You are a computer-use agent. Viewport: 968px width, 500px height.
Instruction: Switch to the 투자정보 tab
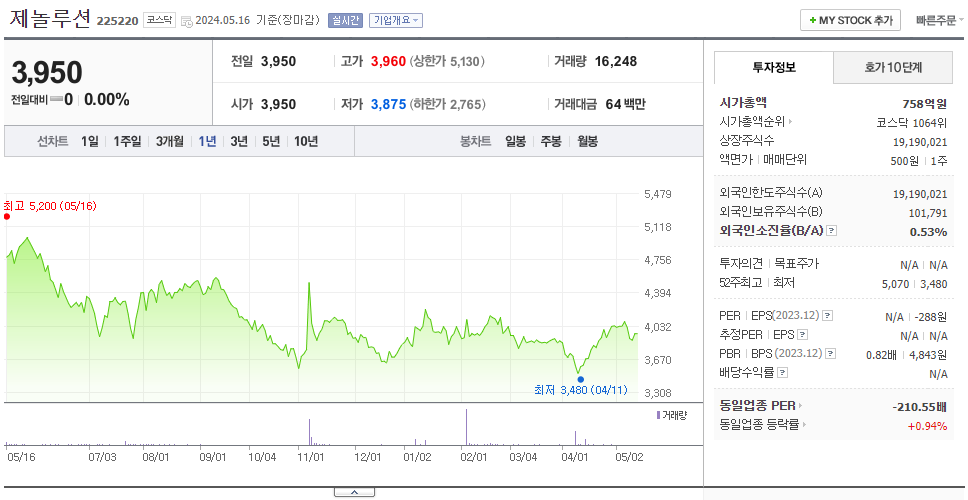774,68
